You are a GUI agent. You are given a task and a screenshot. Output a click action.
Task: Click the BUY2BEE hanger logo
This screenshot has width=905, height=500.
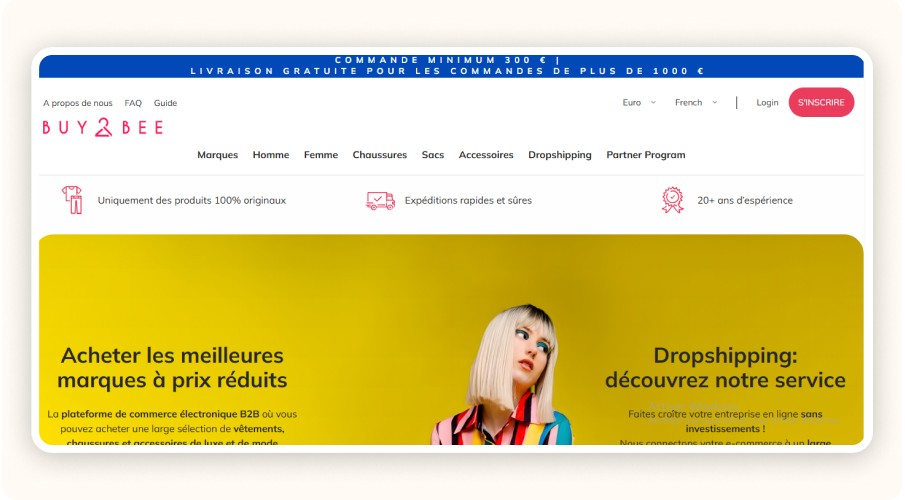[x=103, y=127]
